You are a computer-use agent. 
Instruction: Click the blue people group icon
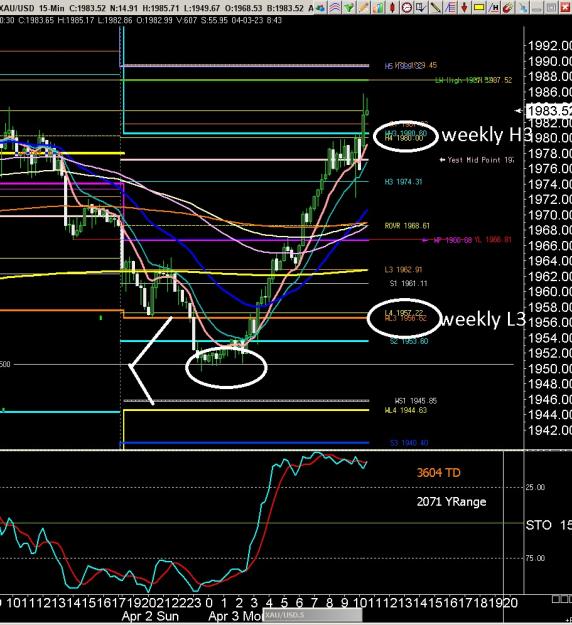[320, 7]
